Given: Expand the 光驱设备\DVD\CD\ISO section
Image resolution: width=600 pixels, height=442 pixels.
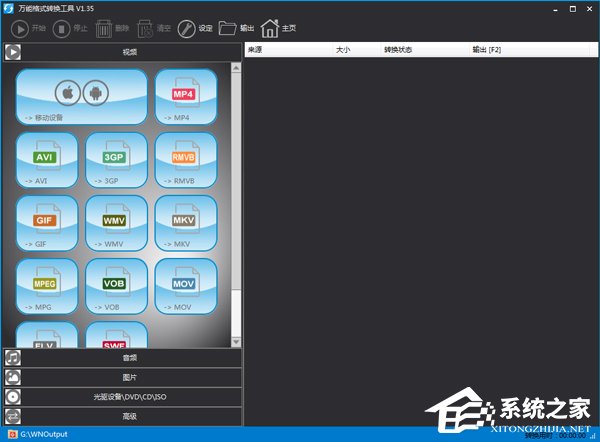Looking at the screenshot, I should click(122, 397).
